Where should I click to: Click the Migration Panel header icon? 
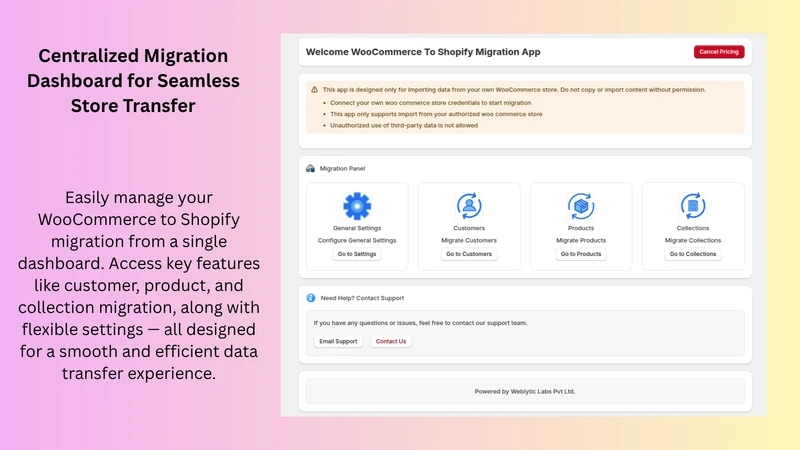[310, 168]
